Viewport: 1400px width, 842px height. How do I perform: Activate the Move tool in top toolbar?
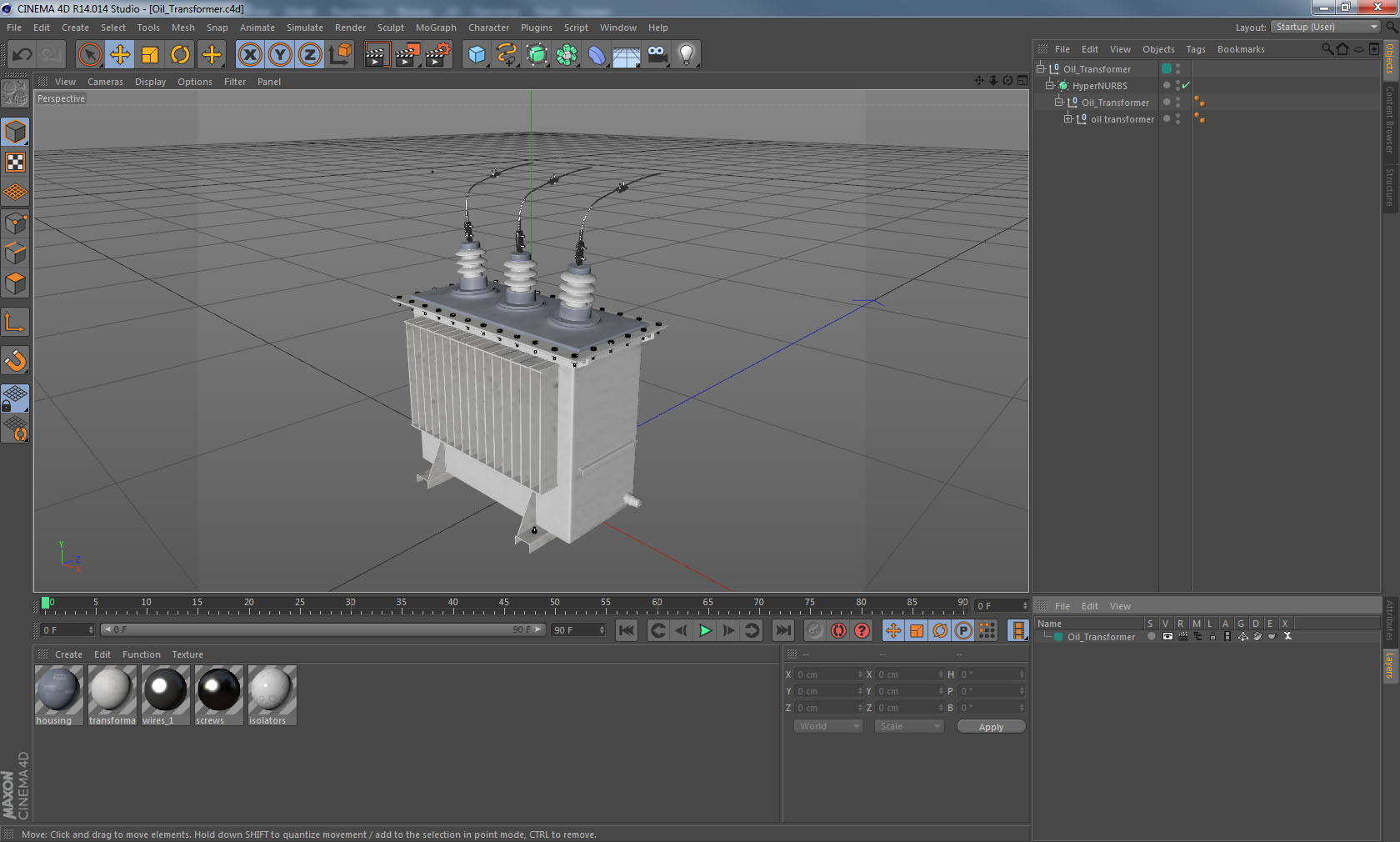coord(120,55)
